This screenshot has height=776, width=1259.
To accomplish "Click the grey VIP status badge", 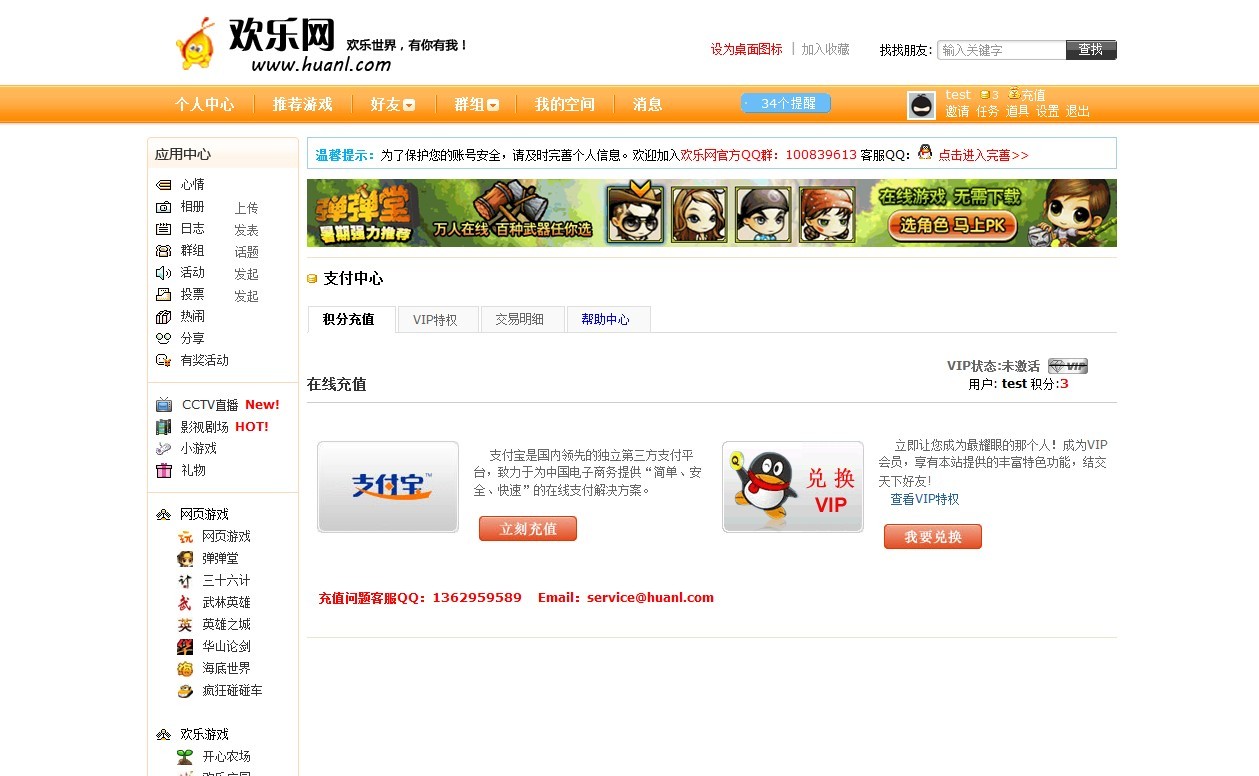I will tap(1068, 366).
